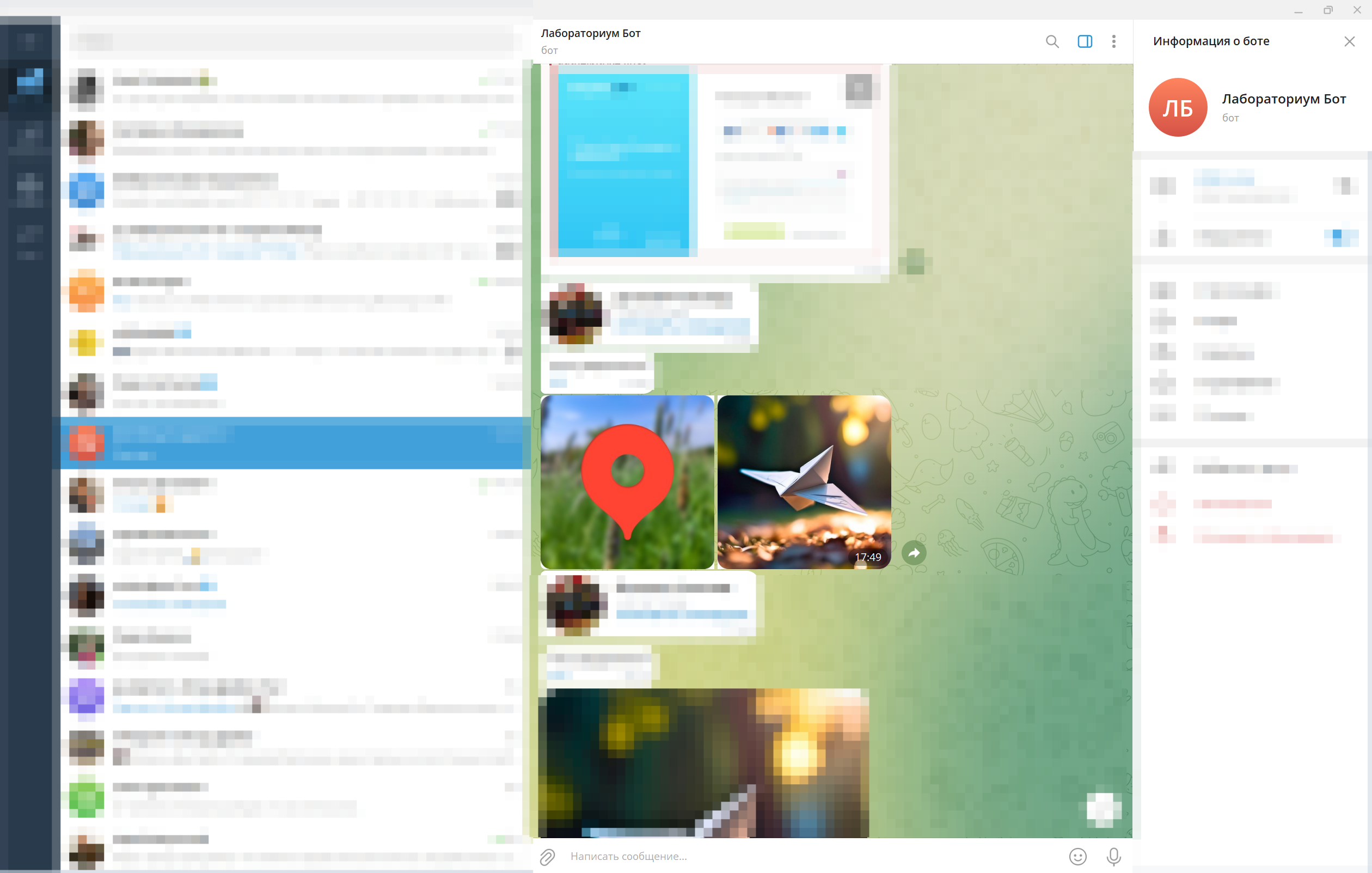Open the chat with the orange avatar
Viewport: 1372px width, 873px height.
[x=87, y=291]
